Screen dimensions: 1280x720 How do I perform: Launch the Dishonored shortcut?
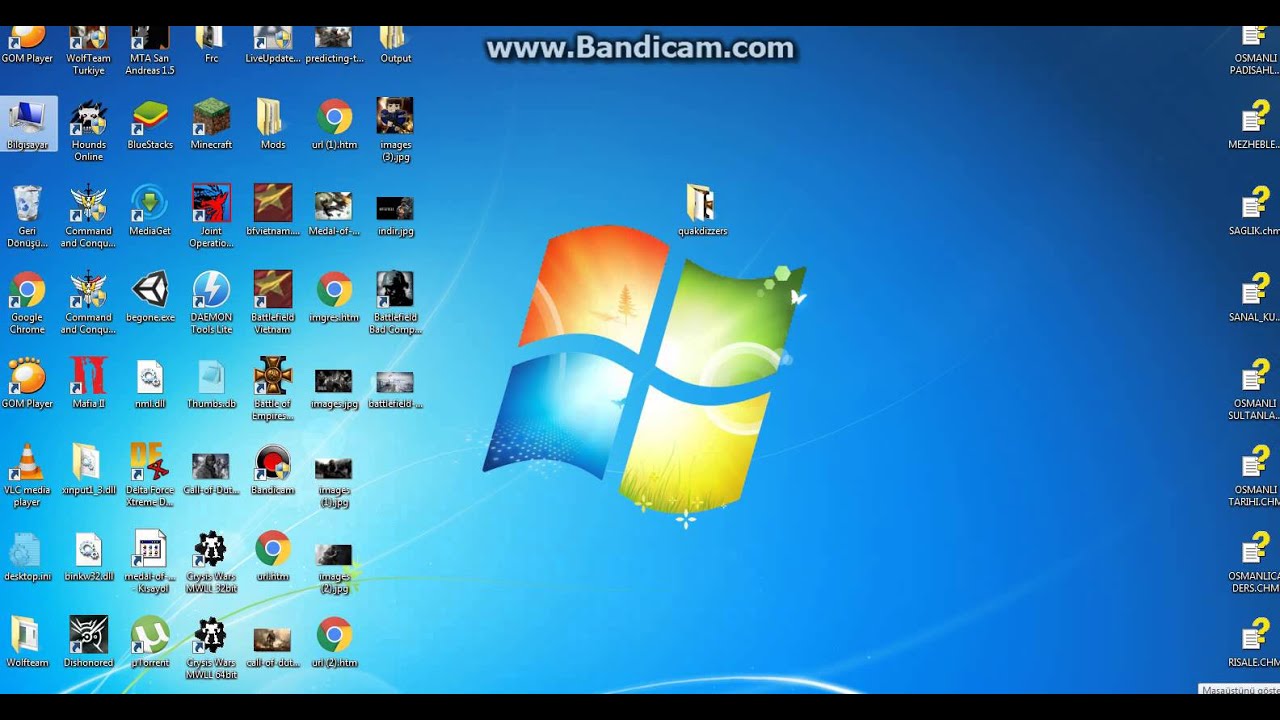tap(89, 642)
